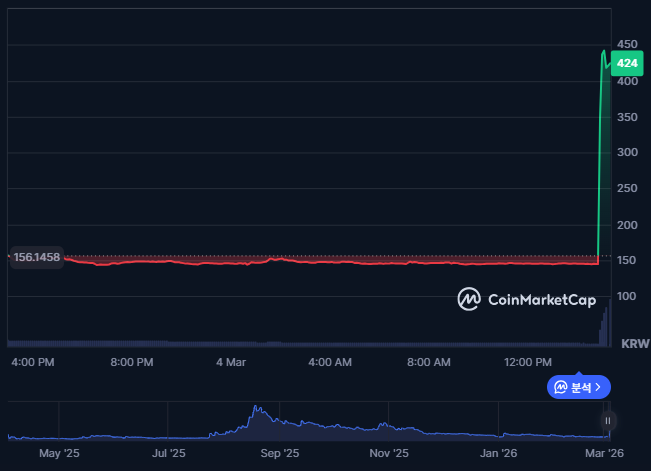Select May '25 on the range navigator
651x471 pixels.
59,453
